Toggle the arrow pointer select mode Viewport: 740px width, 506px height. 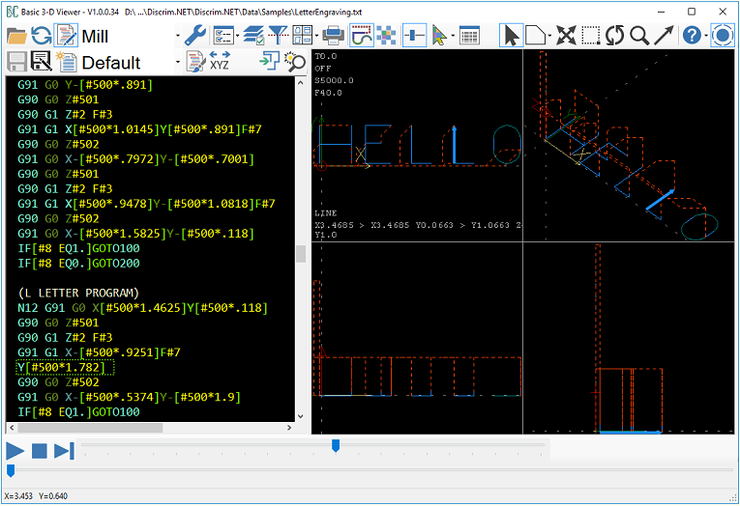click(x=511, y=36)
